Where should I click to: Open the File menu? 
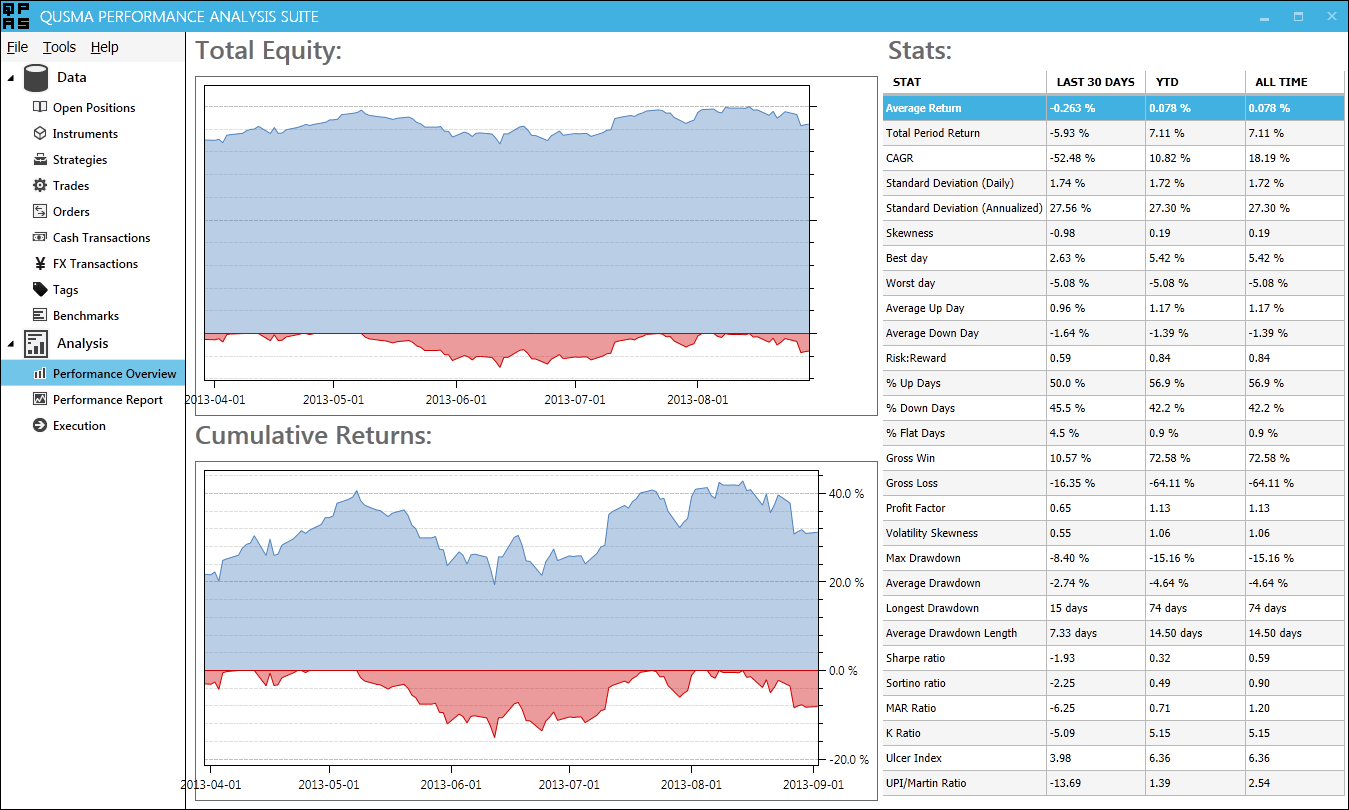[x=17, y=47]
